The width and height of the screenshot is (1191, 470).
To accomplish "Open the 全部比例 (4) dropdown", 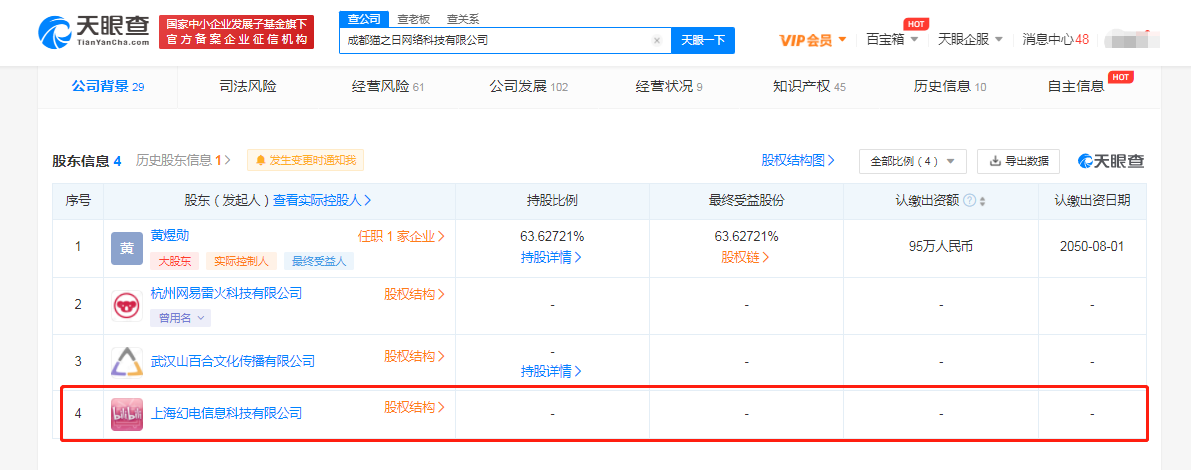I will (912, 161).
